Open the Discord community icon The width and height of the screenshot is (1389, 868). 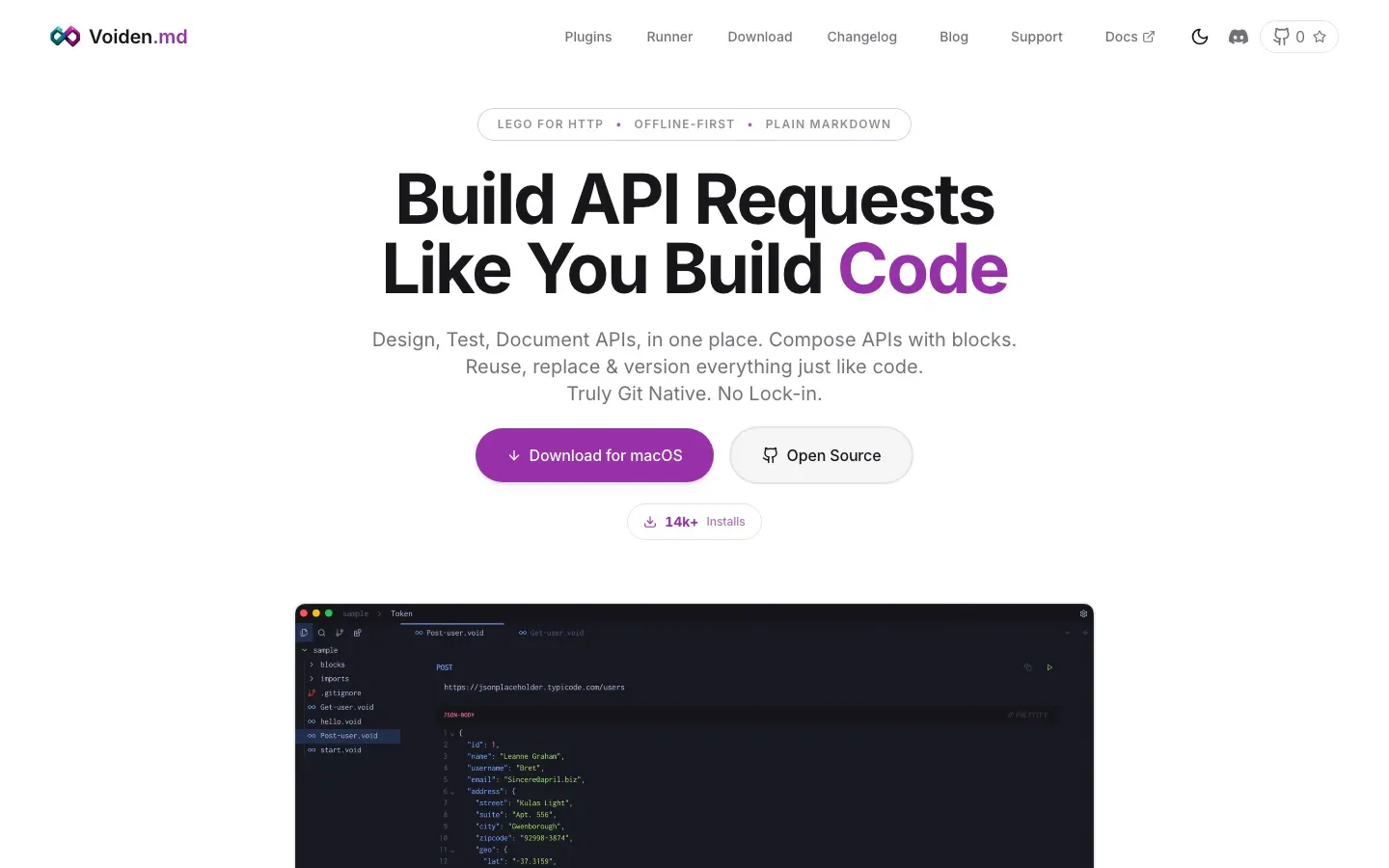coord(1239,37)
